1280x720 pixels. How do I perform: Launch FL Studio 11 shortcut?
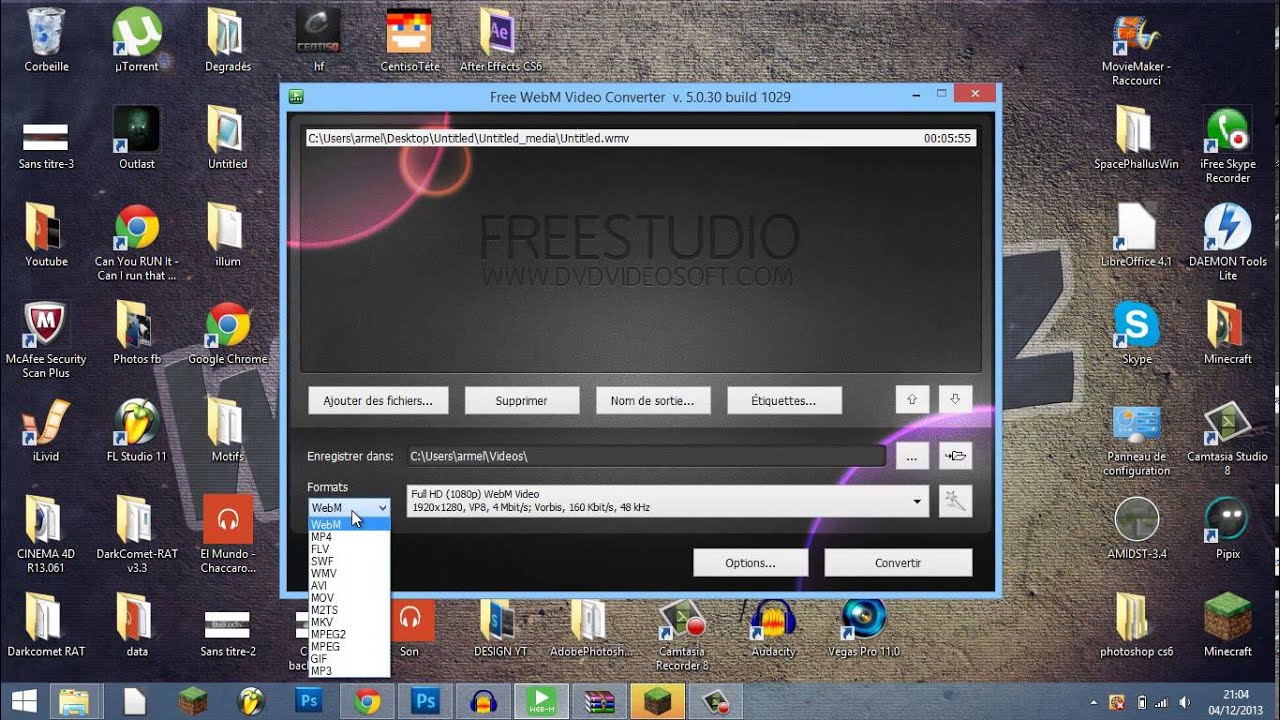(x=137, y=430)
